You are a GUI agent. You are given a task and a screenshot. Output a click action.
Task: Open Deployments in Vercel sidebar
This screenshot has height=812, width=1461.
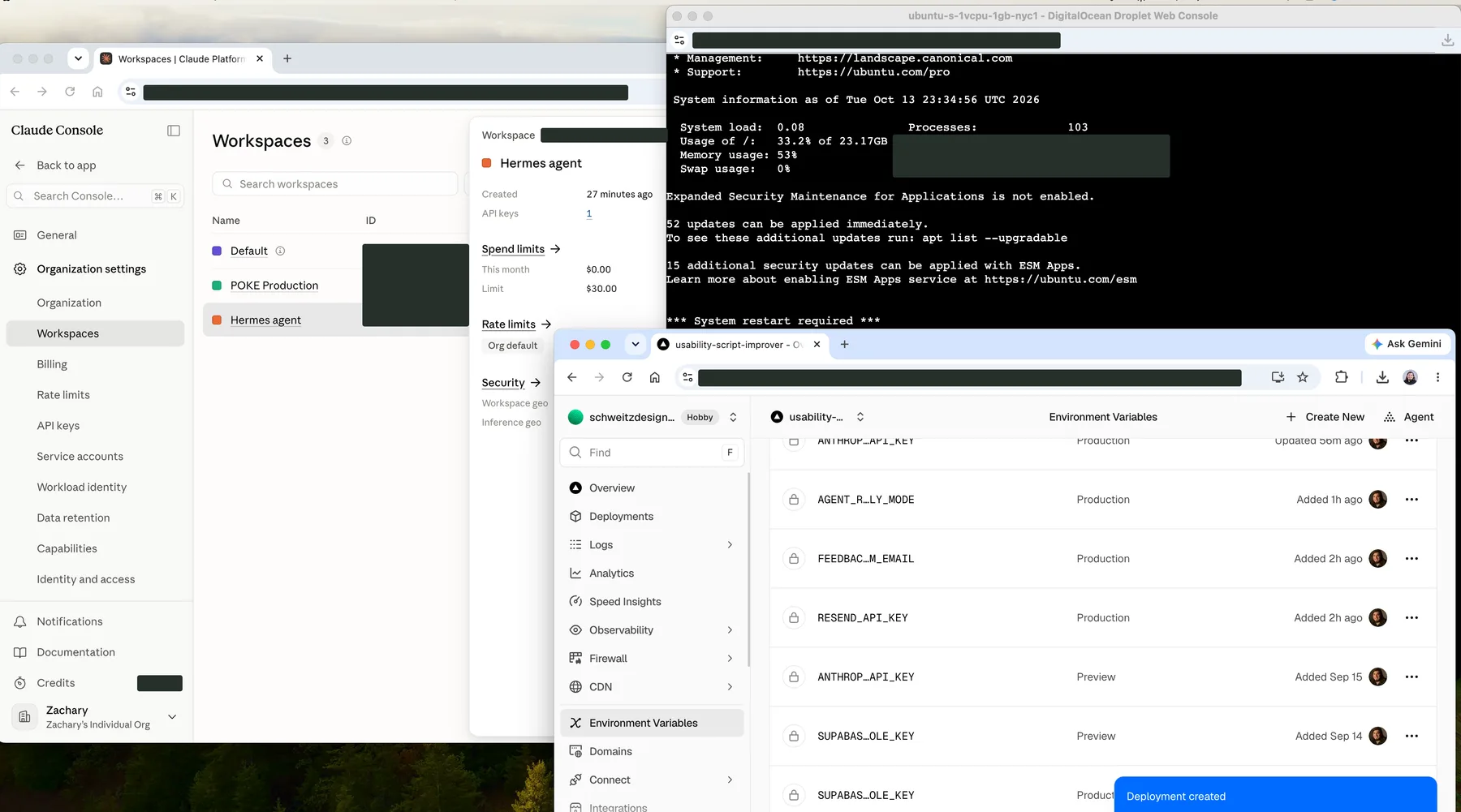pos(621,517)
